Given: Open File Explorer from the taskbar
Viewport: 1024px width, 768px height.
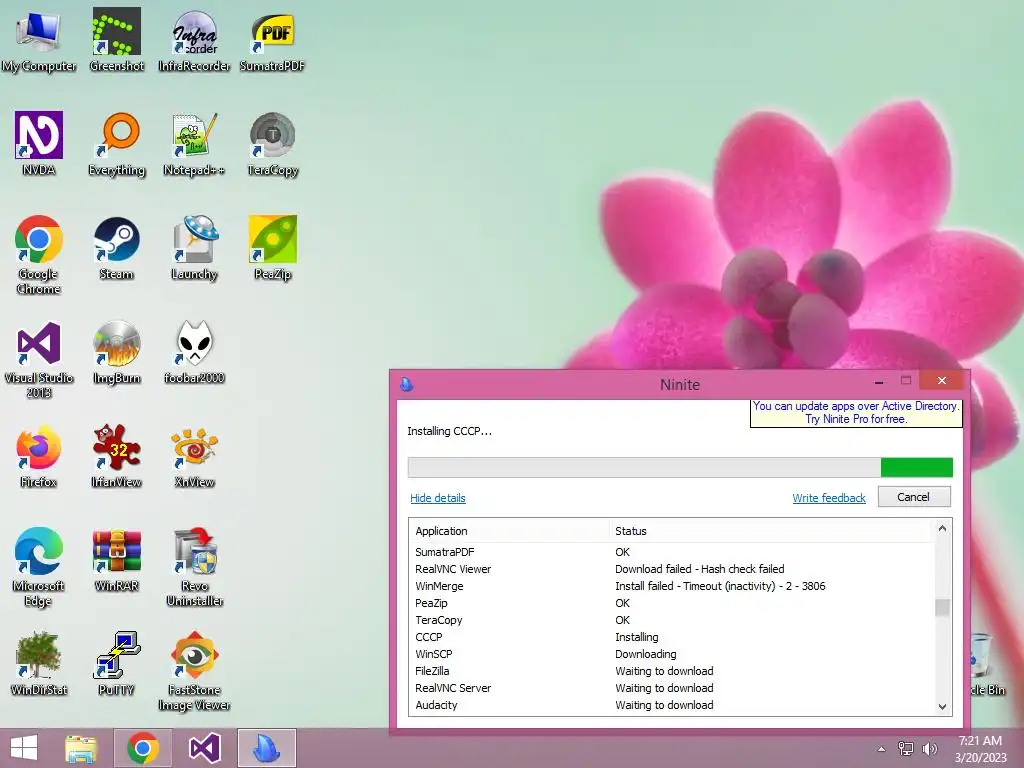Looking at the screenshot, I should point(81,748).
